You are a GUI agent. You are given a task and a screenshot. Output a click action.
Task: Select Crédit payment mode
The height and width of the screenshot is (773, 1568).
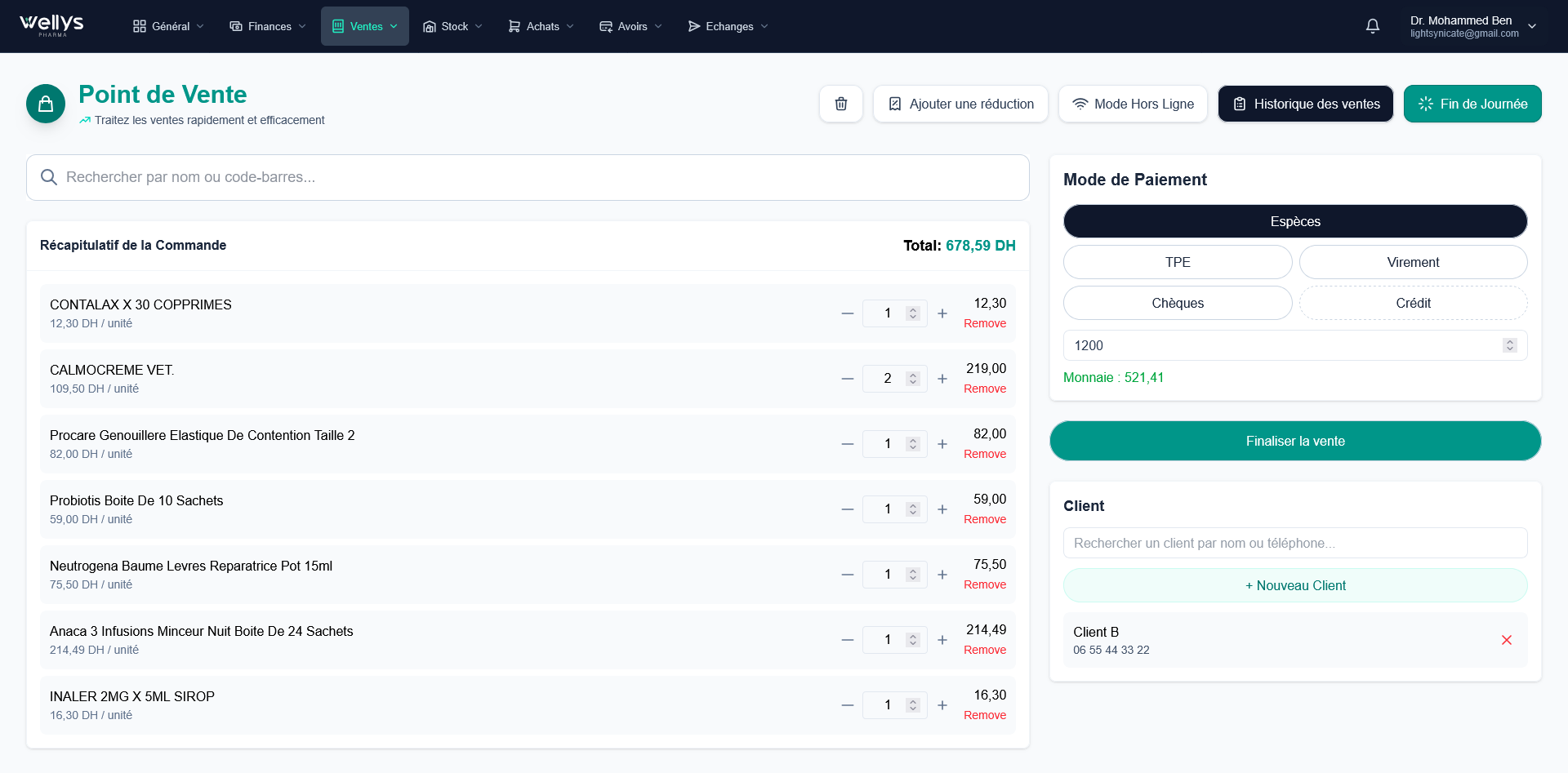pos(1414,303)
